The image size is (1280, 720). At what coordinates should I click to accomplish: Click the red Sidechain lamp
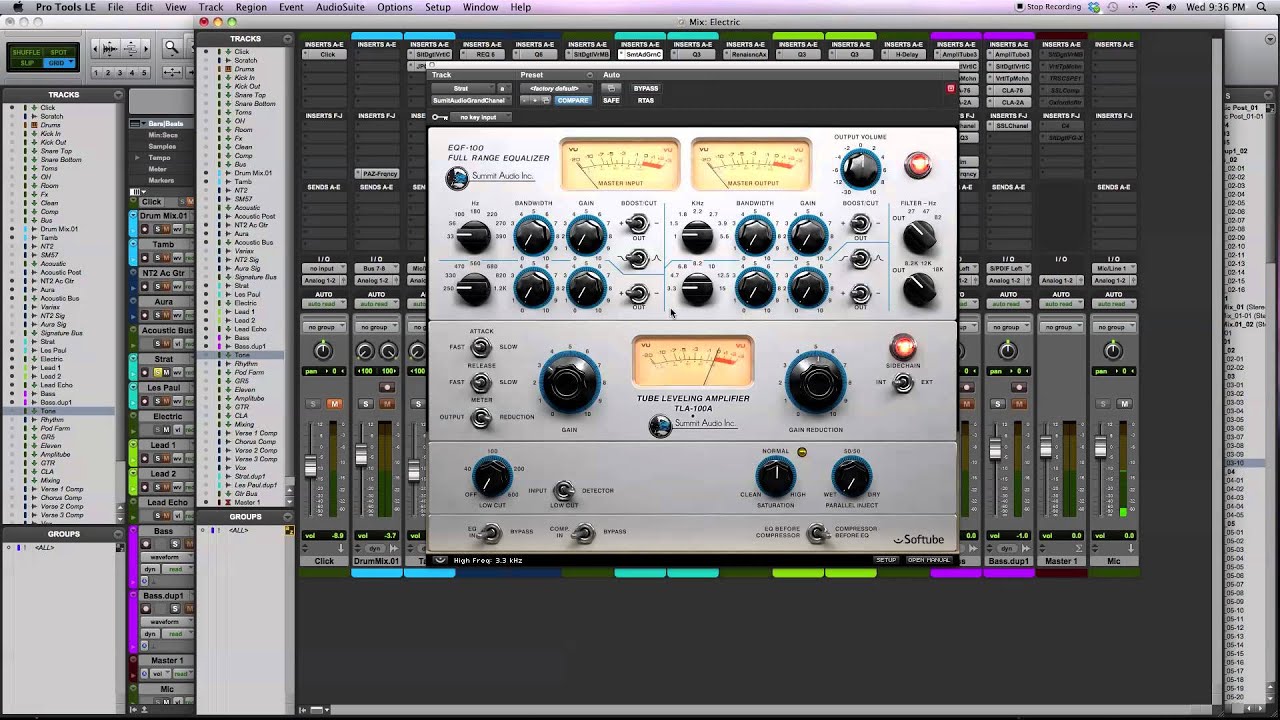[903, 347]
